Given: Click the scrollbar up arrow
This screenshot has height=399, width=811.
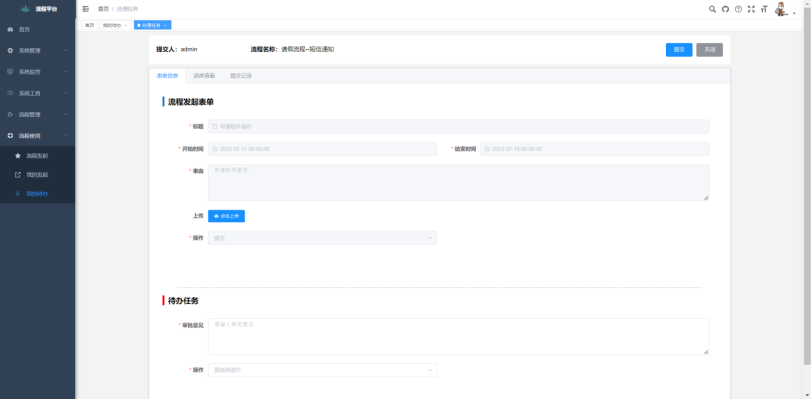Looking at the screenshot, I should click(807, 3).
